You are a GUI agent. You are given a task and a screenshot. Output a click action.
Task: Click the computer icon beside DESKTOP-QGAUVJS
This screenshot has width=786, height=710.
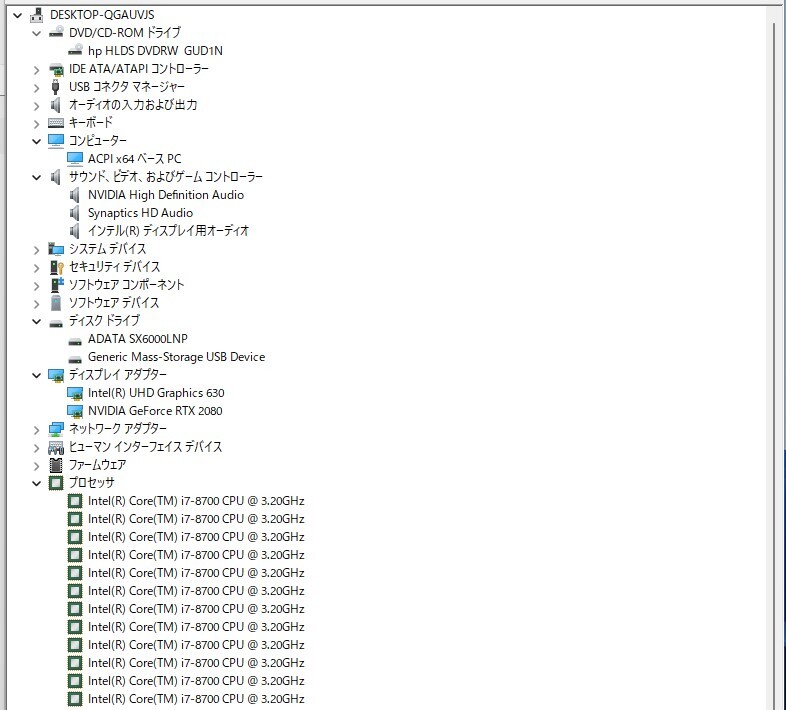[37, 15]
